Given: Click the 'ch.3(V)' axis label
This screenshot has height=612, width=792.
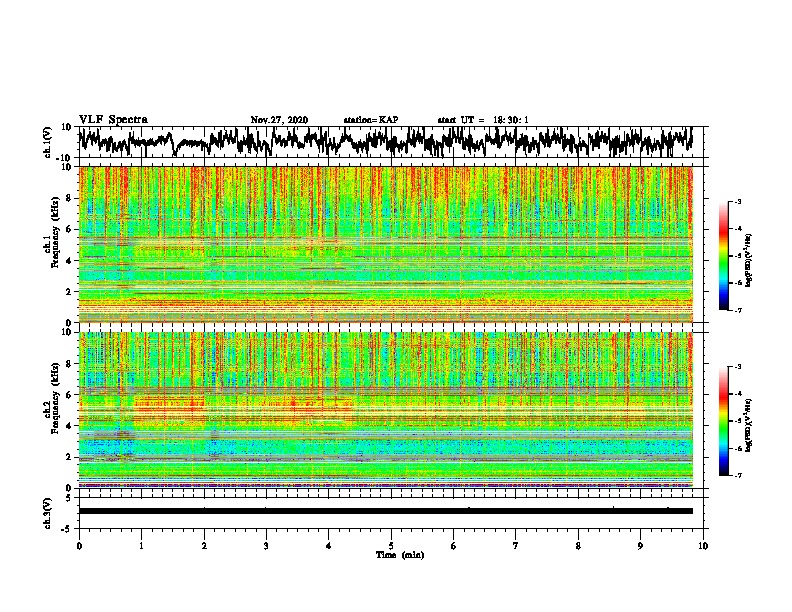Looking at the screenshot, I should pos(48,514).
